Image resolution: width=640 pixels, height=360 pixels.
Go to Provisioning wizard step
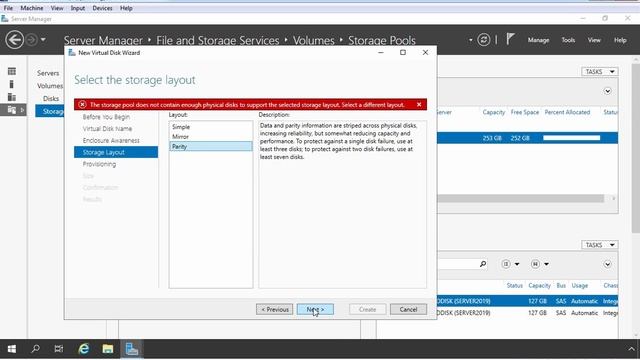99,164
